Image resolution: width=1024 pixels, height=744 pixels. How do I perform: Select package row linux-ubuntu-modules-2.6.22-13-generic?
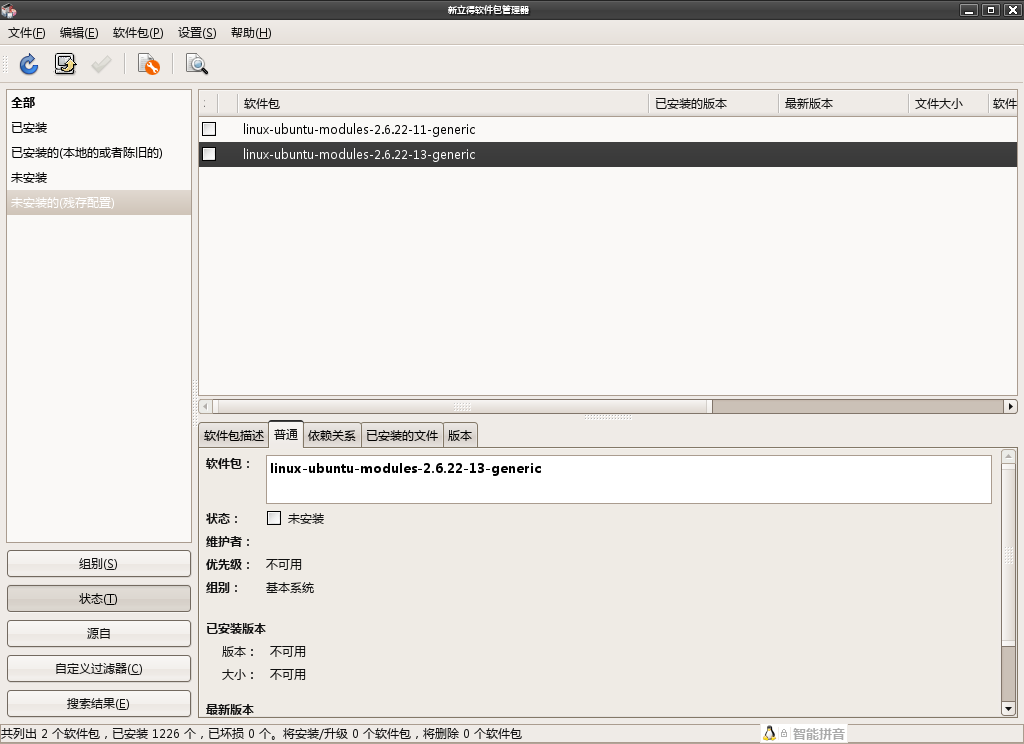point(608,154)
